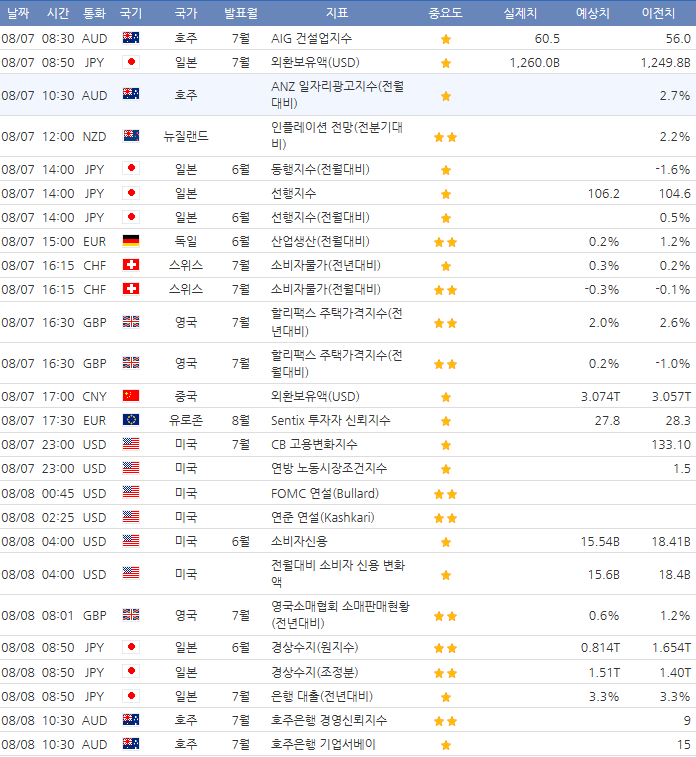Click Japan flag in 동행지수(전월대비) row
The image size is (696, 757).
point(131,168)
